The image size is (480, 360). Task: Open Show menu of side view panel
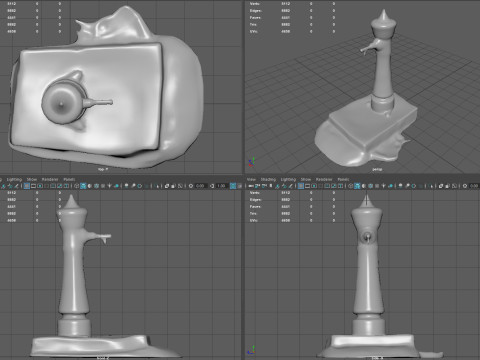coord(32,179)
